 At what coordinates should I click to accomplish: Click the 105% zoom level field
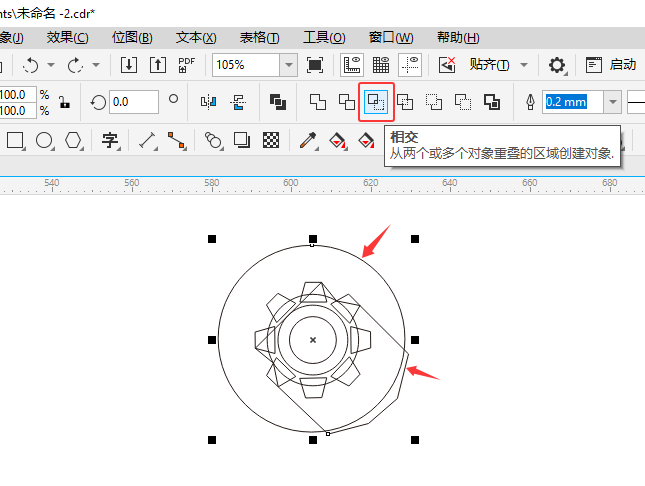click(246, 65)
